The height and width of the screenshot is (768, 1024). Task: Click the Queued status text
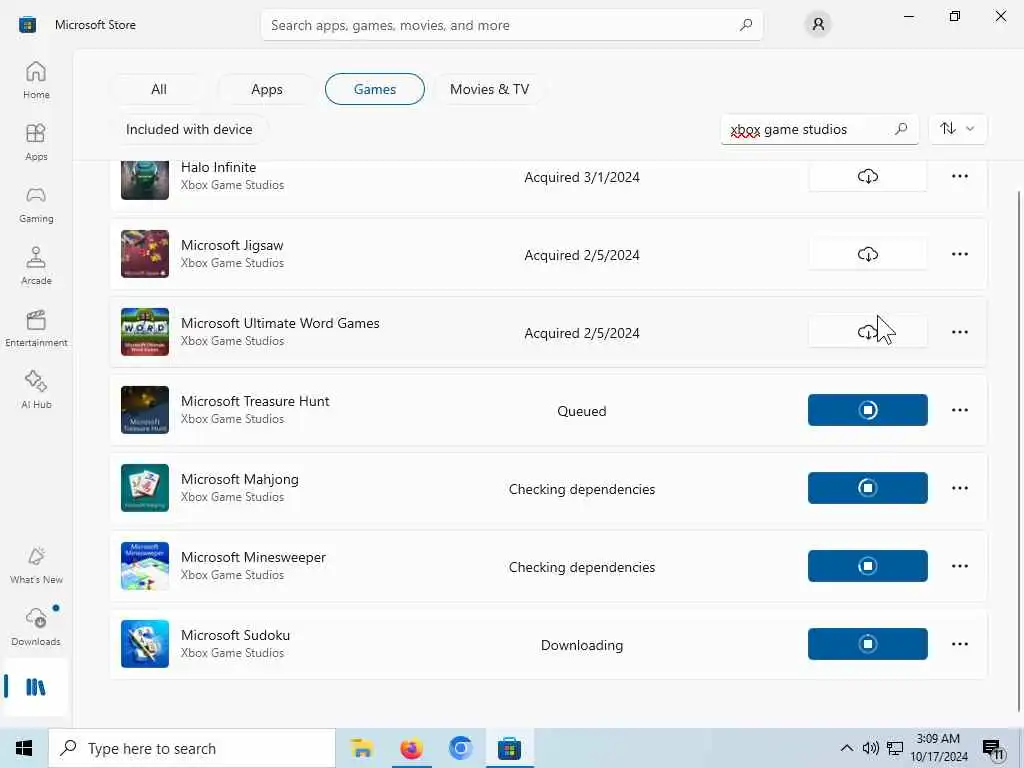click(x=582, y=411)
